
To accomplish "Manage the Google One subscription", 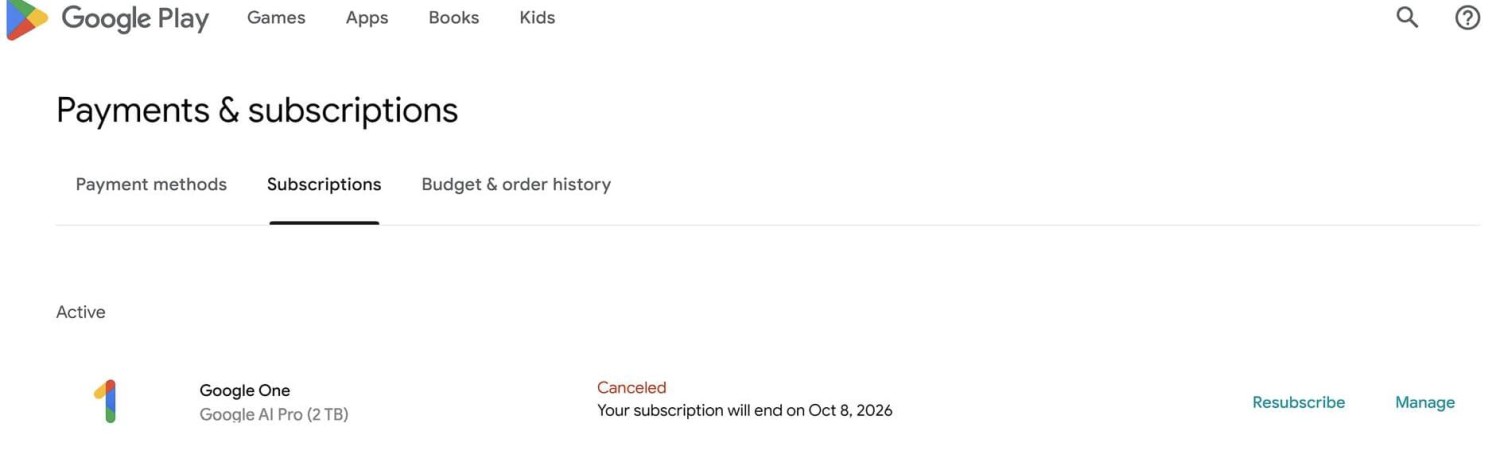I will (x=1425, y=402).
